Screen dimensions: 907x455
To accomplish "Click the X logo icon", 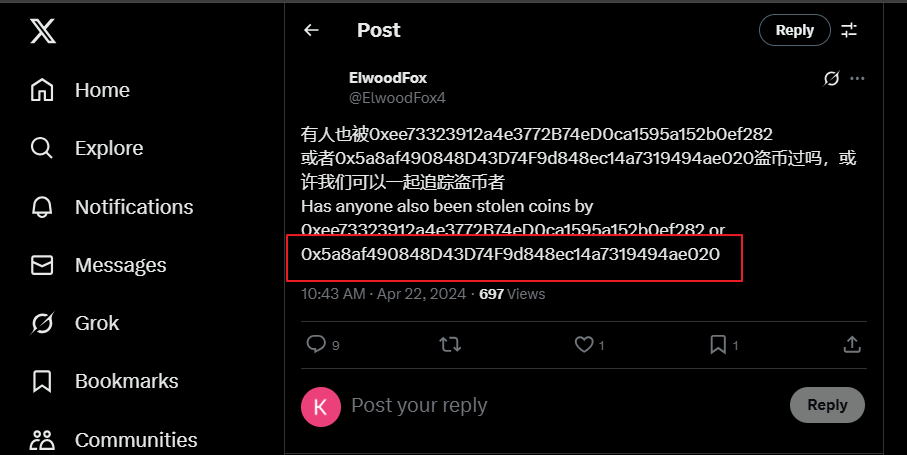I will pos(43,32).
